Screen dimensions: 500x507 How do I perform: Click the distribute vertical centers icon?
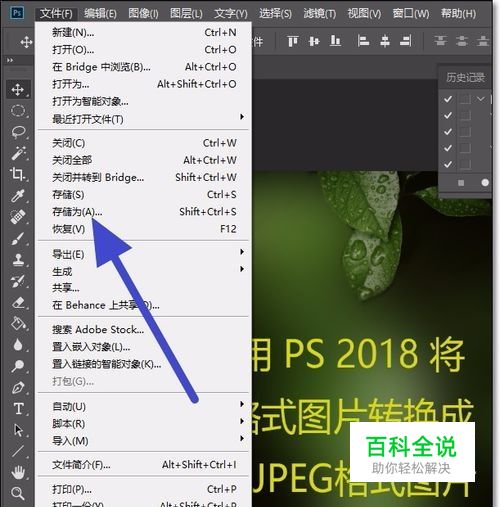pos(462,41)
